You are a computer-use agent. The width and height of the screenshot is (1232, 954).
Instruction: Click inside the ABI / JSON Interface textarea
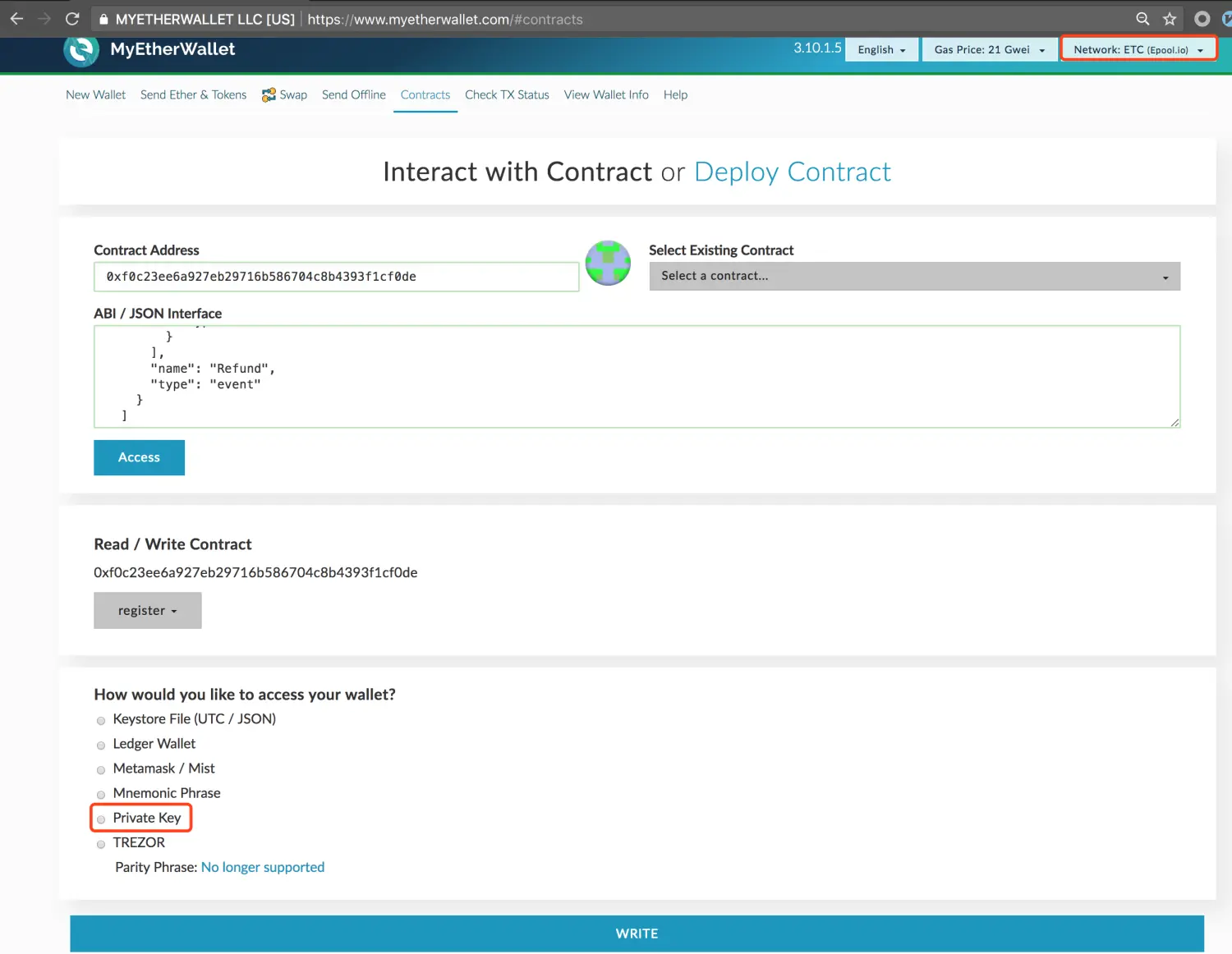(637, 377)
